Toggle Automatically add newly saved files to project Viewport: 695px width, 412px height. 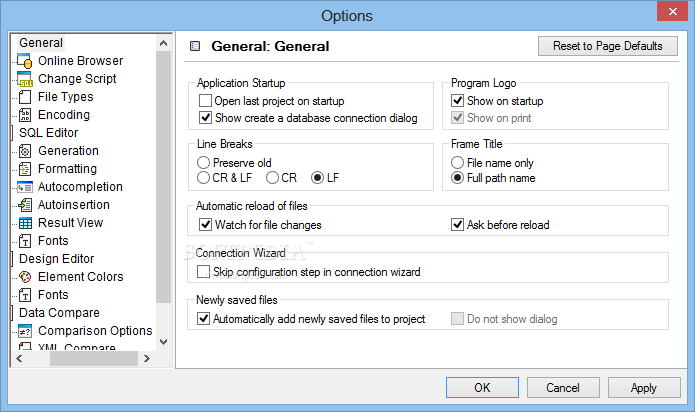click(203, 319)
